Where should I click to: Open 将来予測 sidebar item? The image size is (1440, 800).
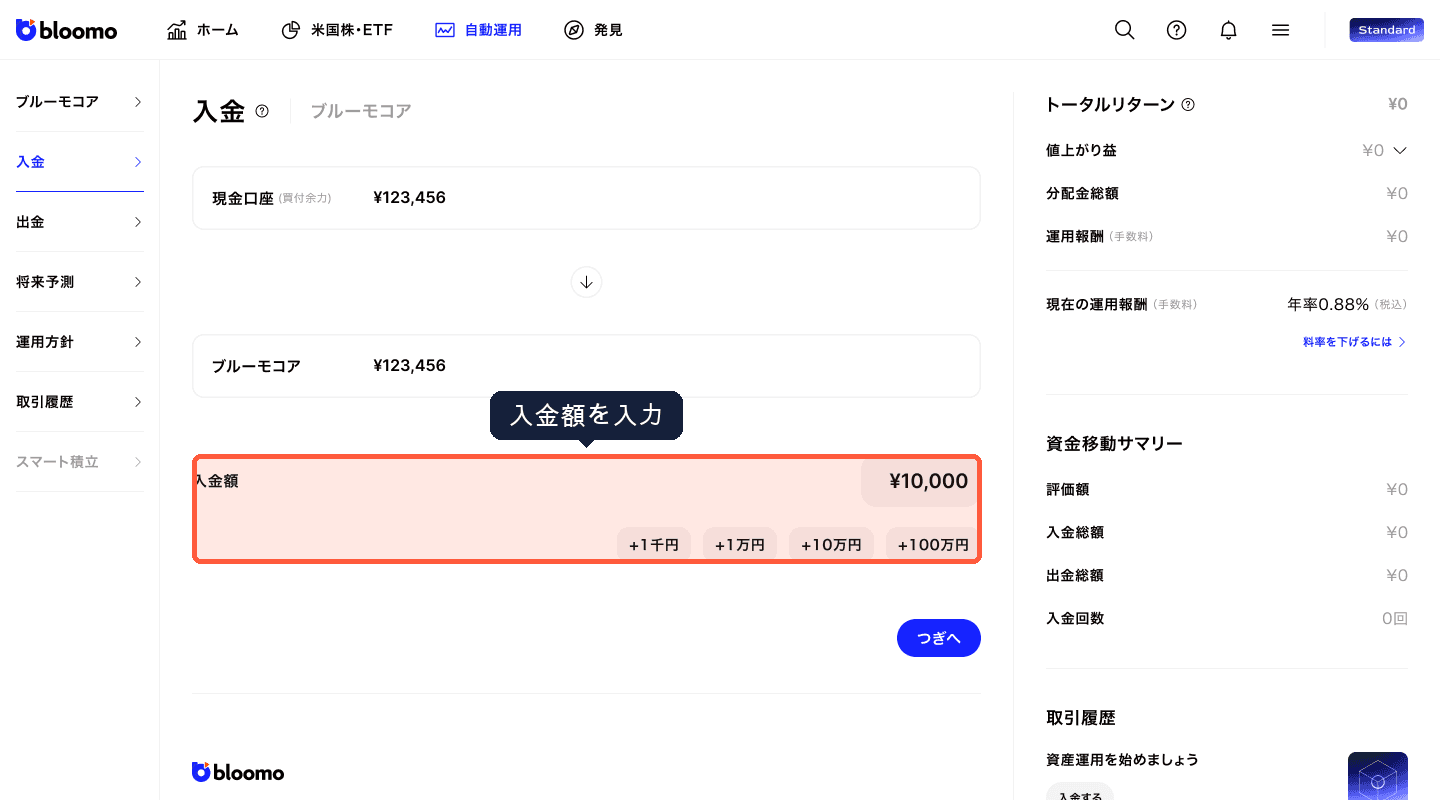click(80, 282)
